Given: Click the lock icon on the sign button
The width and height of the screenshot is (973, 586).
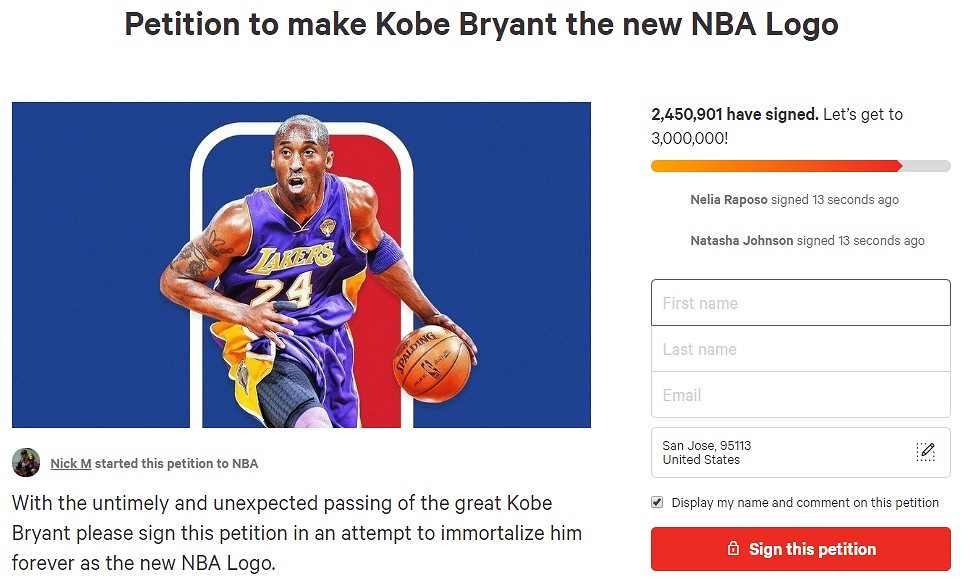Looking at the screenshot, I should pos(733,549).
